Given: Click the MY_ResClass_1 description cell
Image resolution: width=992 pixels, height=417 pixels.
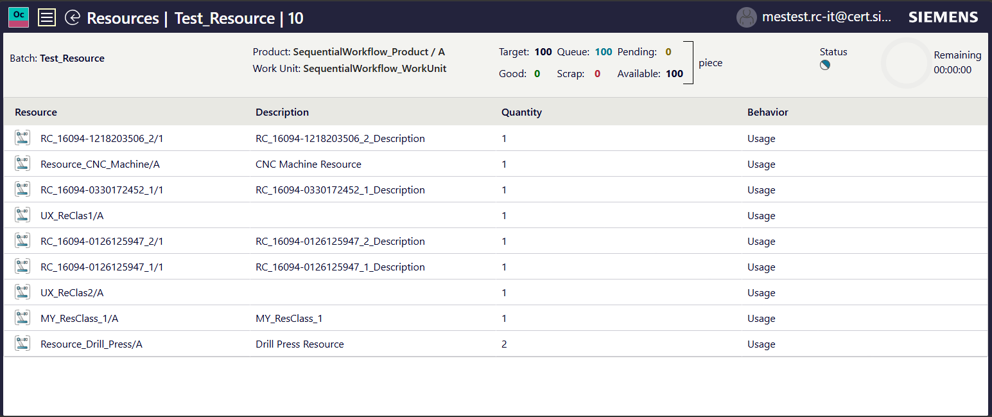Looking at the screenshot, I should click(289, 318).
